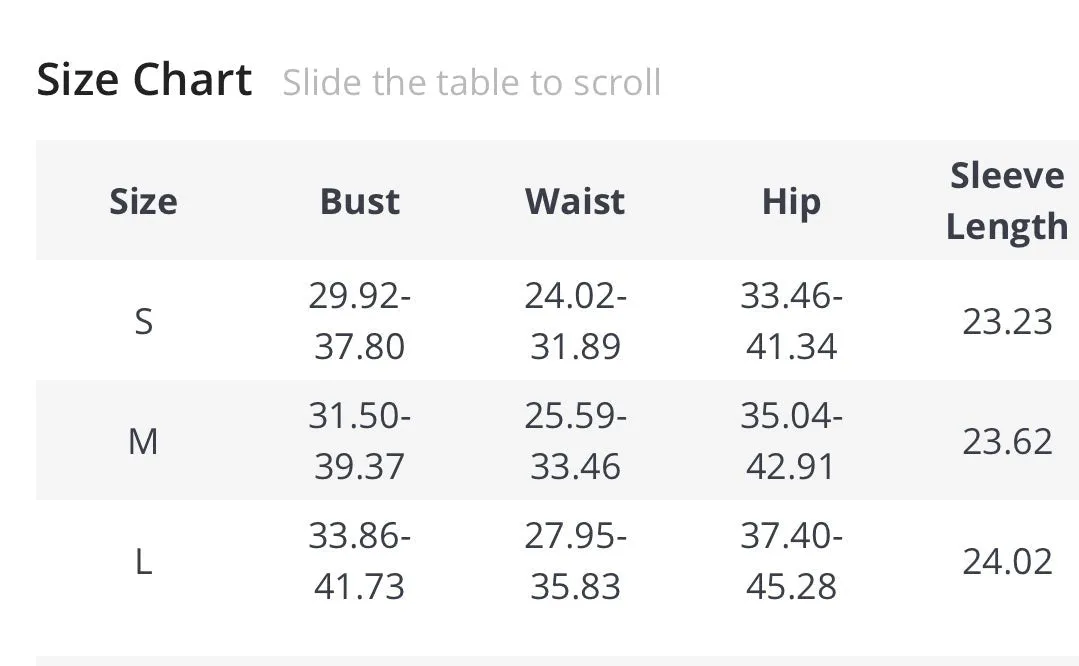
Task: Click waist value 24.02-31.89
Action: point(575,321)
